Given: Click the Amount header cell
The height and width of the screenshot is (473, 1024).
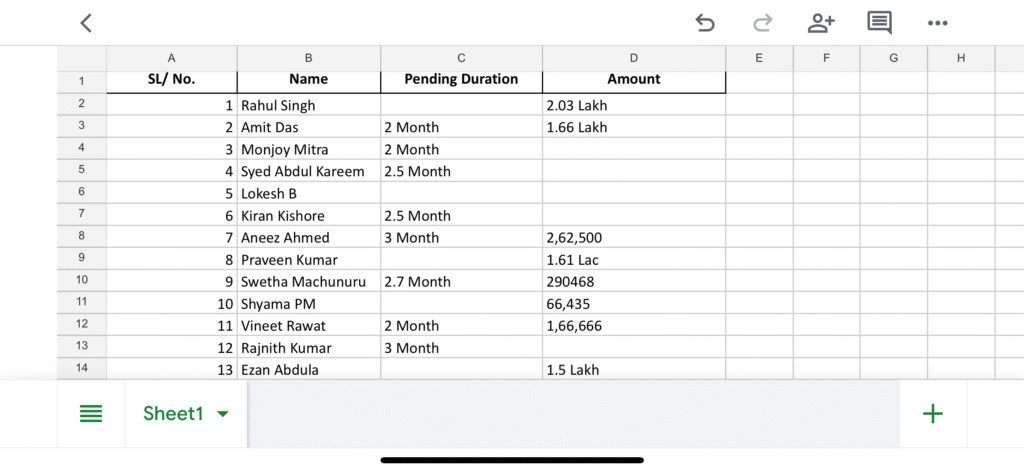Looking at the screenshot, I should [634, 80].
